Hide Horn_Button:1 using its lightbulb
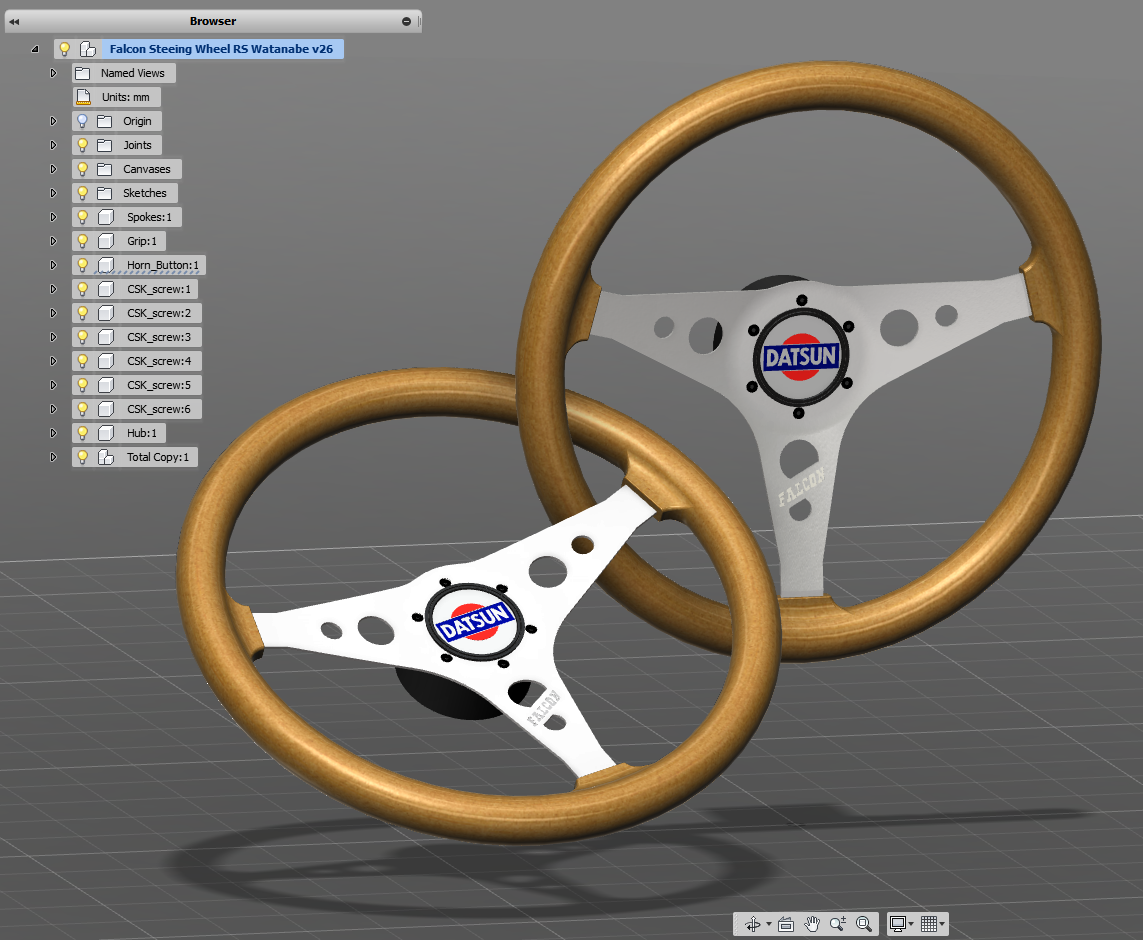The image size is (1143, 940). click(82, 265)
